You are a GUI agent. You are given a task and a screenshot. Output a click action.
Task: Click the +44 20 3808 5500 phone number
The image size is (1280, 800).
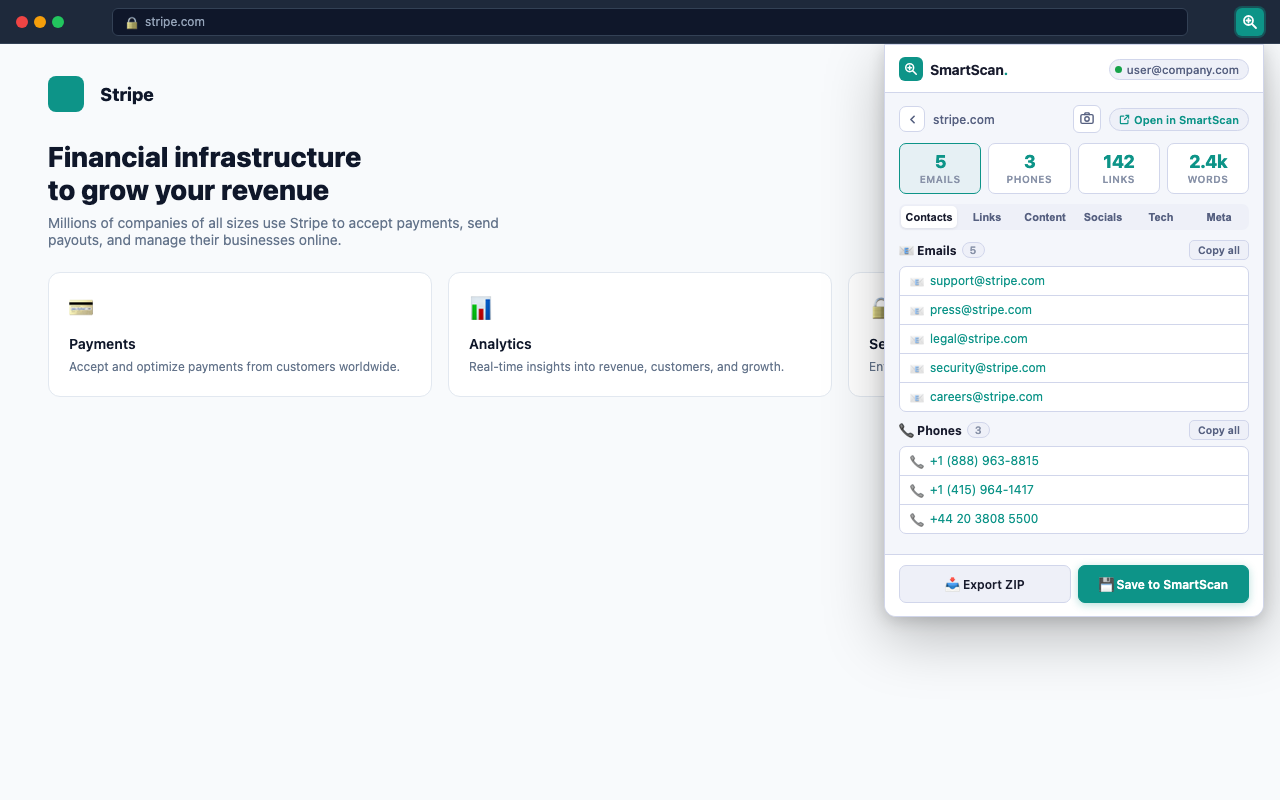tap(984, 519)
